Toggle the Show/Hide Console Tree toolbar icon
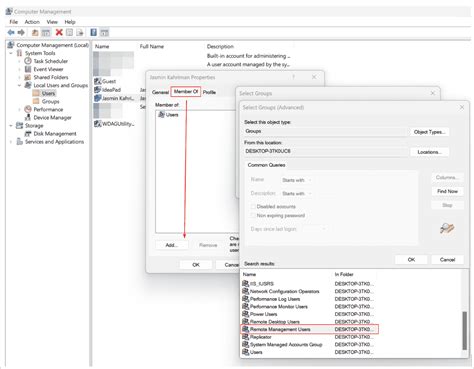The image size is (474, 369). (46, 32)
